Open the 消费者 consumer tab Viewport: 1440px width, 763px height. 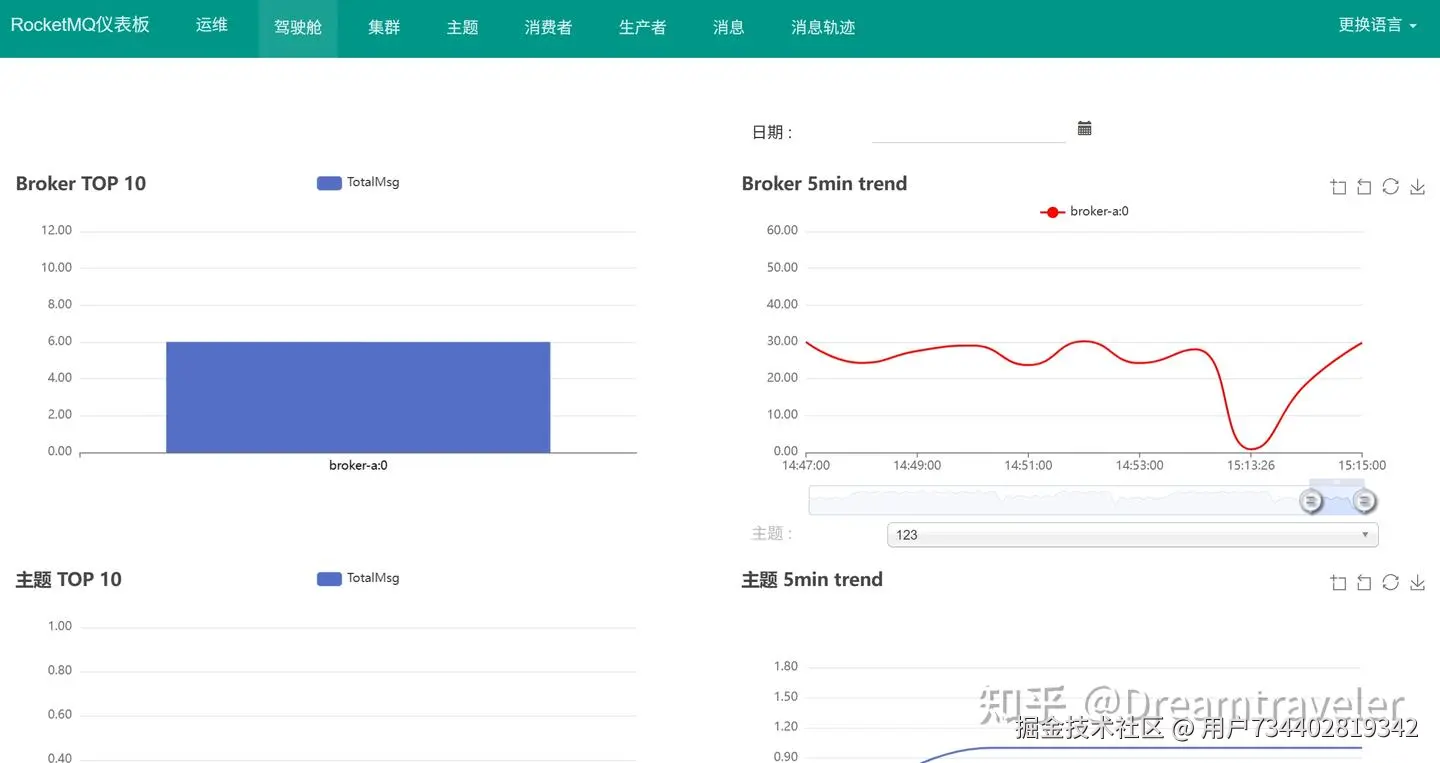point(549,28)
